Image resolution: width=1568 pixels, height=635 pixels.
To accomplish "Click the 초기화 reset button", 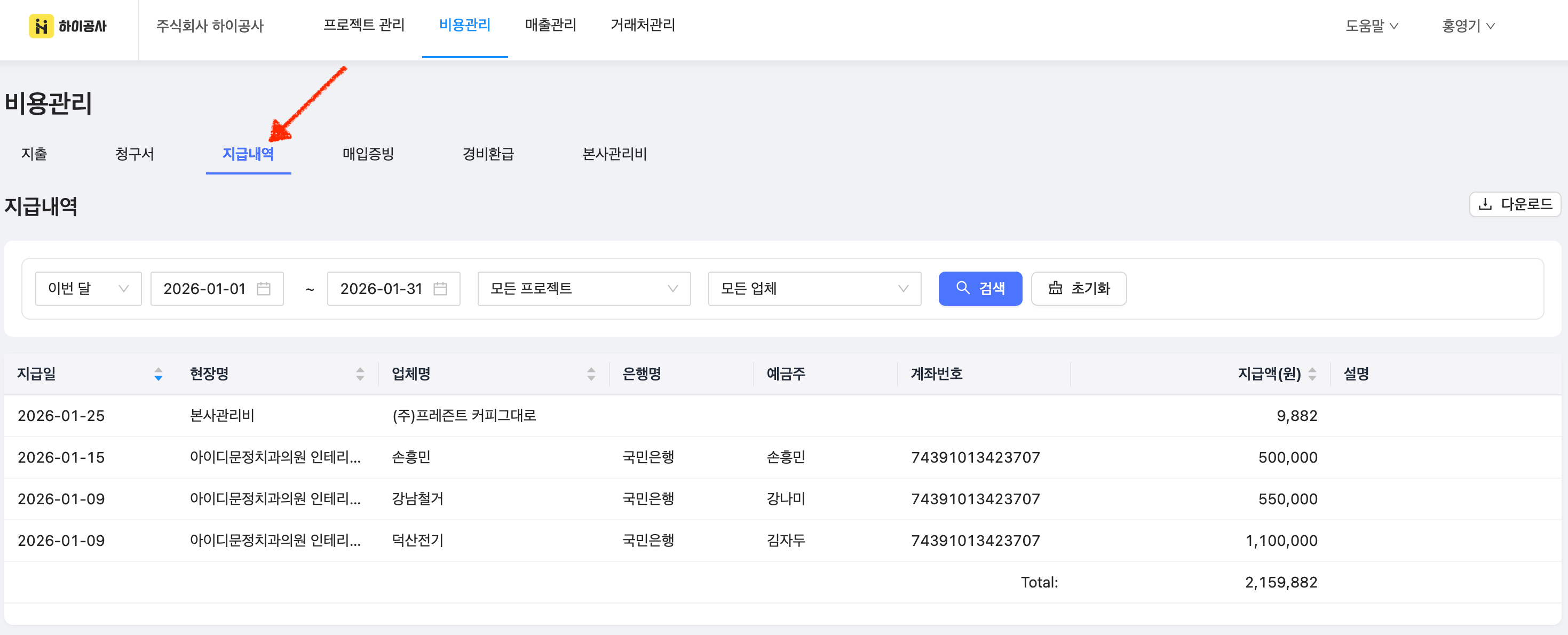I will (1079, 289).
